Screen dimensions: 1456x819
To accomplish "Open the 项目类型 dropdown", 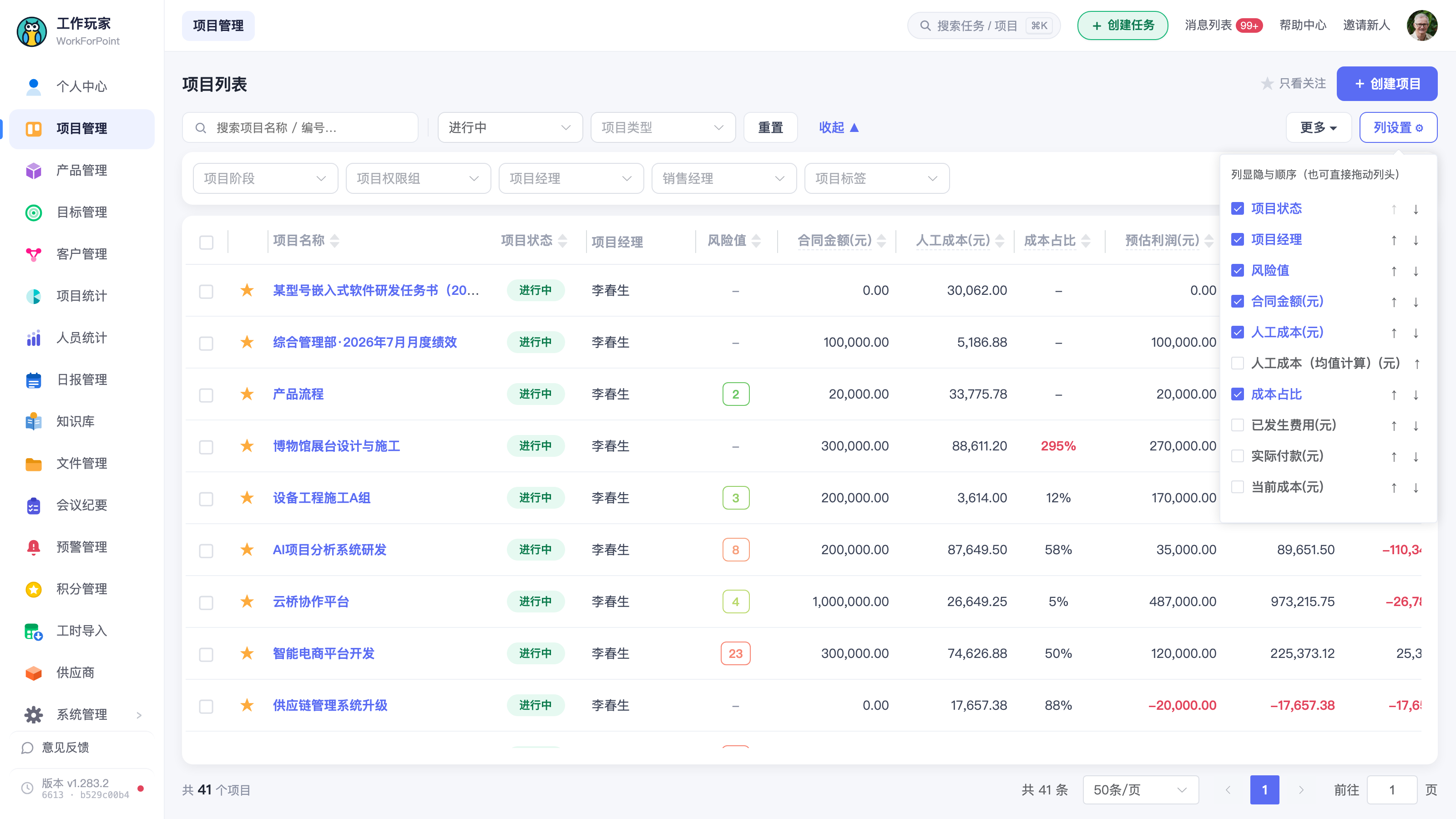I will coord(663,128).
